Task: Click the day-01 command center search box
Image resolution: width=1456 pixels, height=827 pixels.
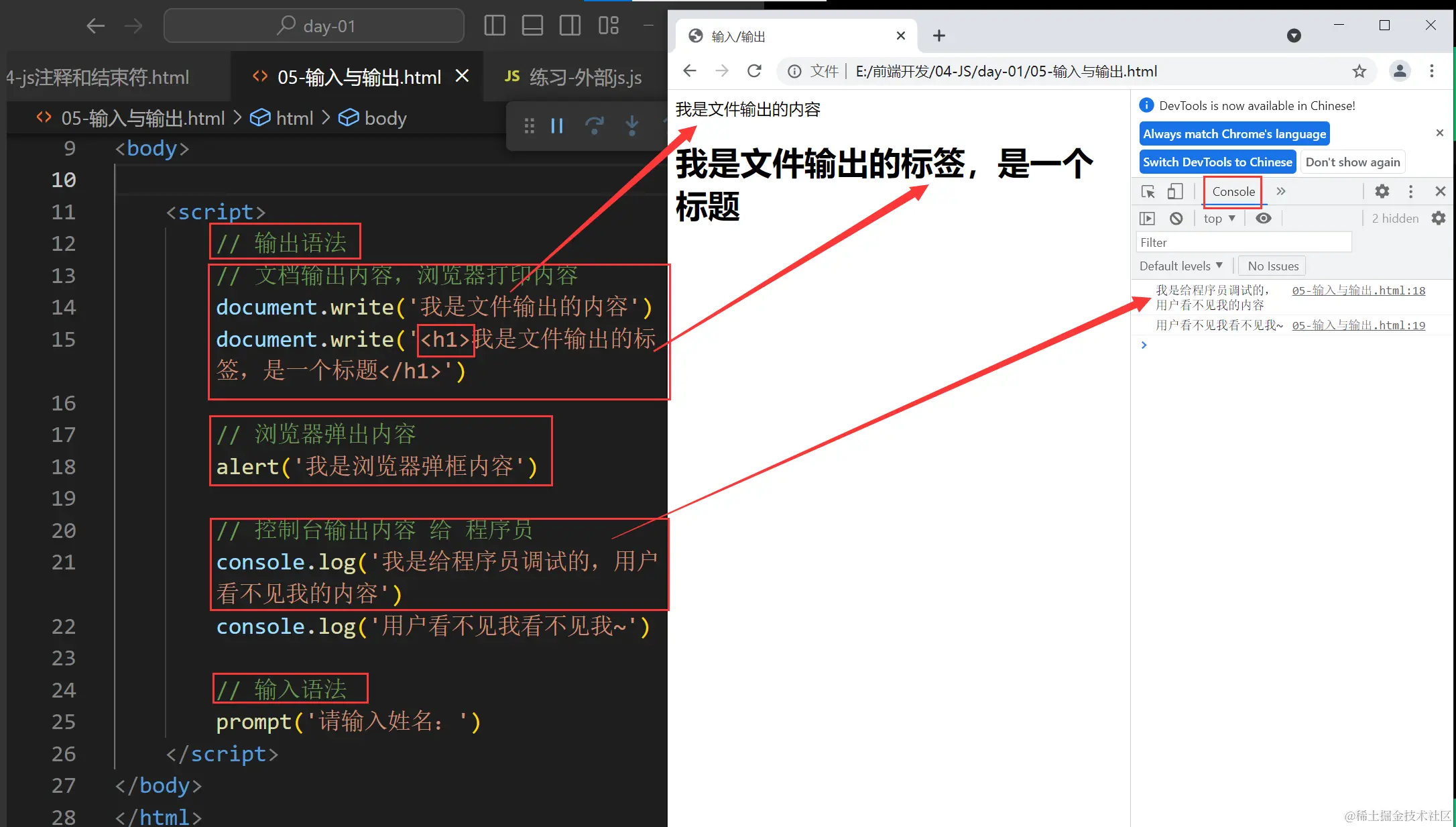Action: (x=314, y=26)
